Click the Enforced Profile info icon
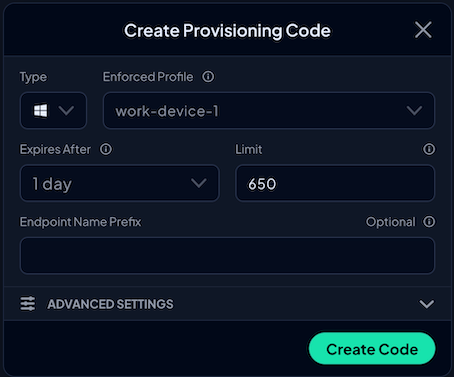This screenshot has height=377, width=454. tap(208, 77)
